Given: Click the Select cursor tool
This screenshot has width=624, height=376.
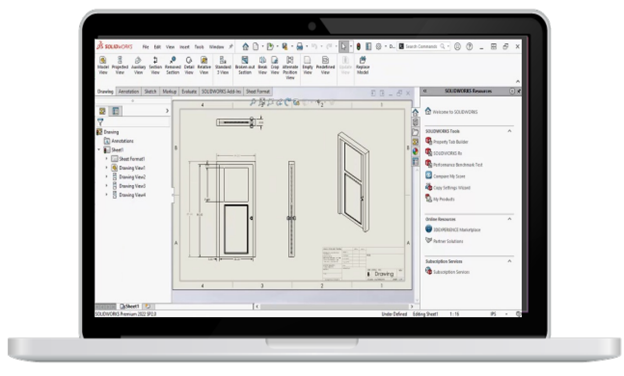Looking at the screenshot, I should [x=343, y=47].
